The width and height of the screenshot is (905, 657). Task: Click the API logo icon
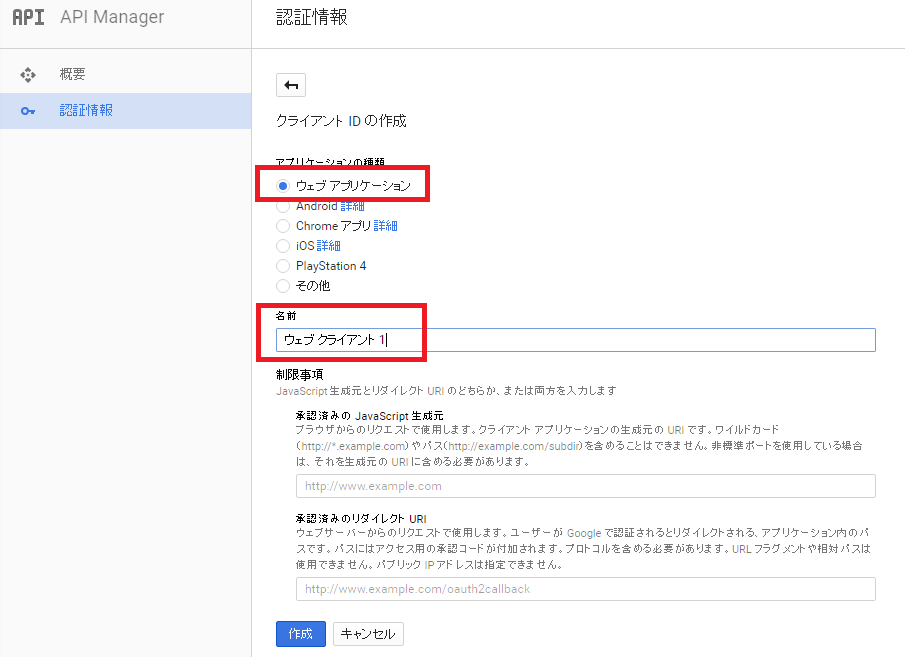[28, 17]
